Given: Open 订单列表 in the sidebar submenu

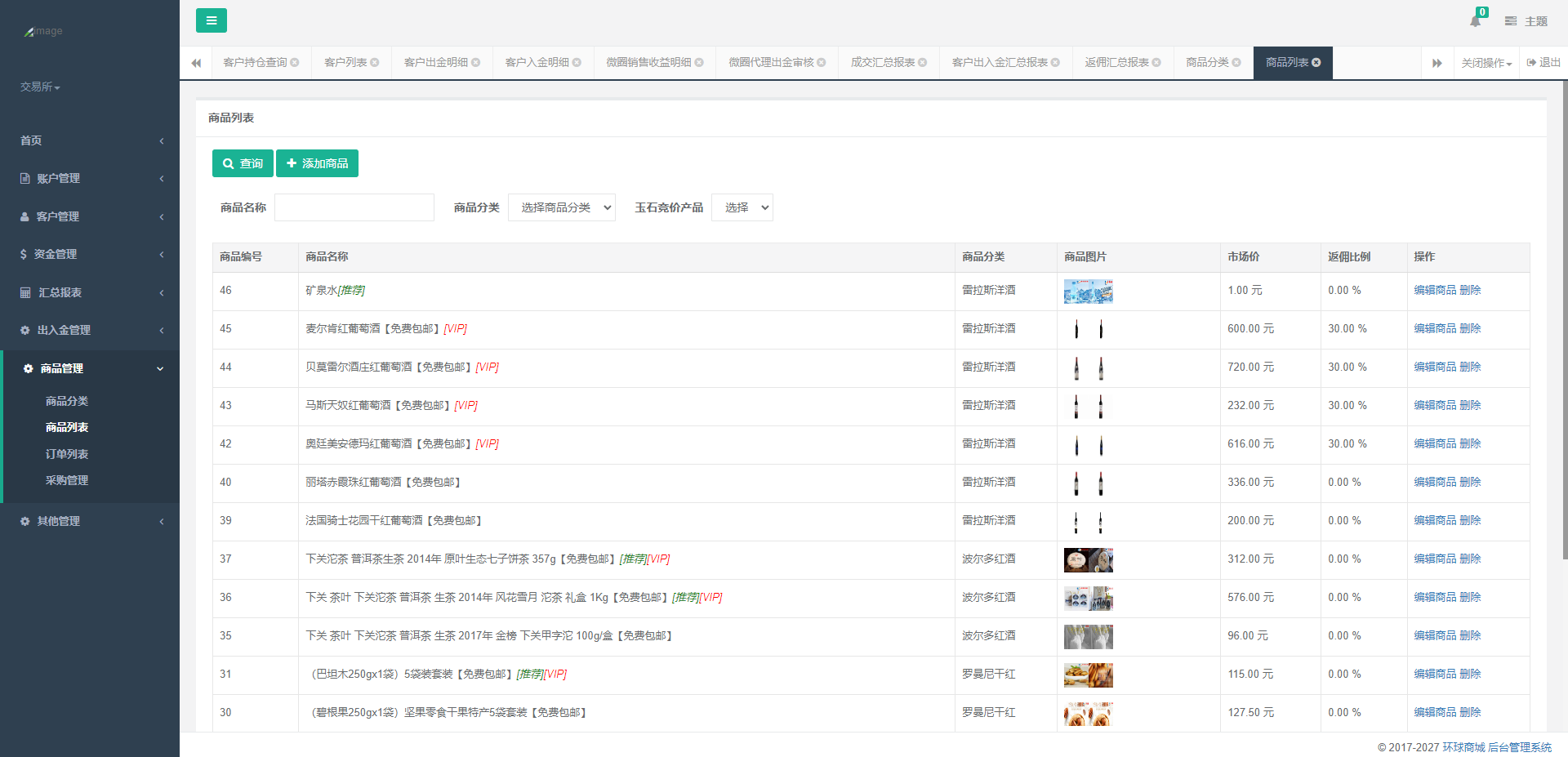Looking at the screenshot, I should (67, 454).
